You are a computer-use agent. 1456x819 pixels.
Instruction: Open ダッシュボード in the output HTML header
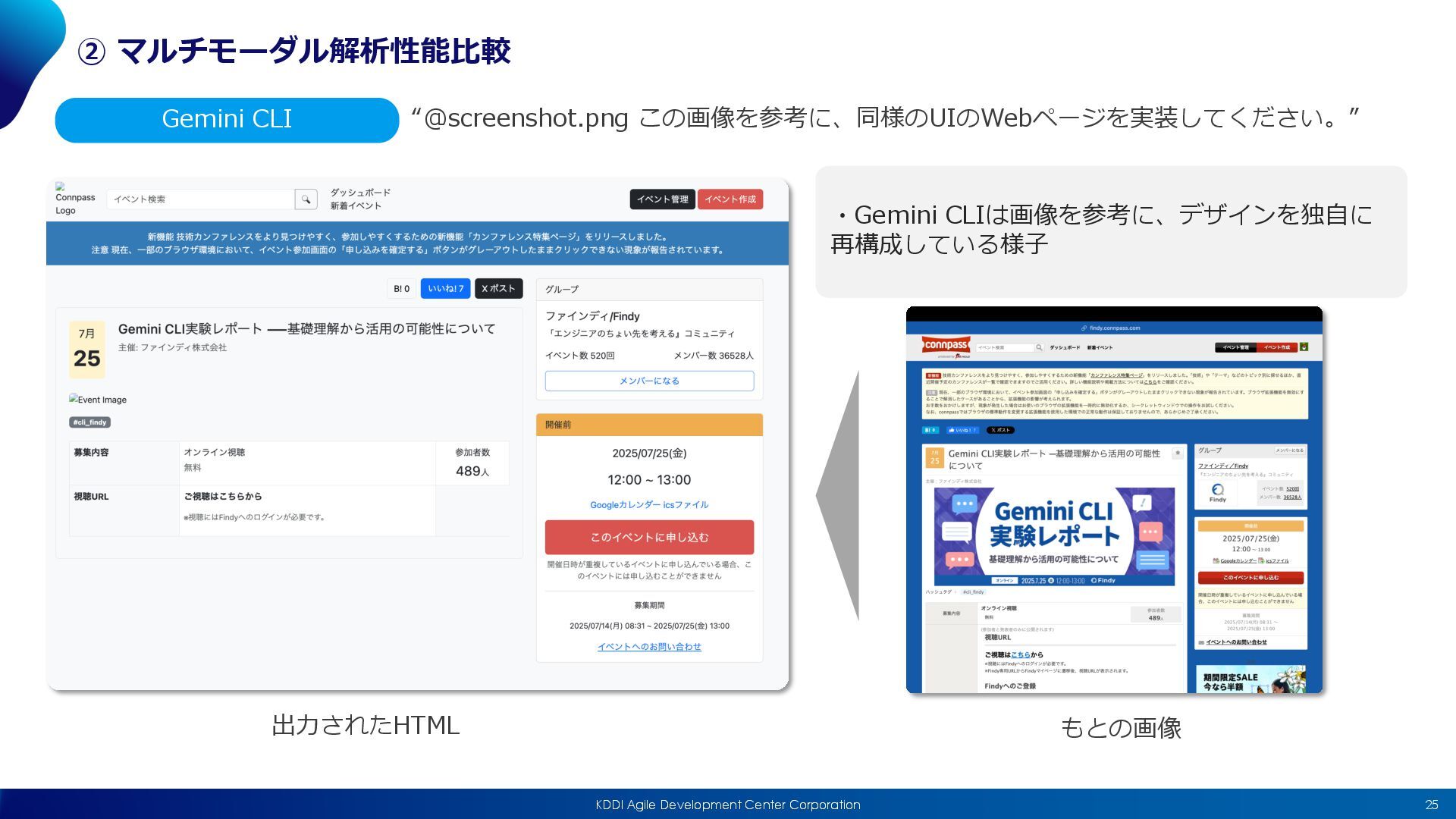coord(360,193)
